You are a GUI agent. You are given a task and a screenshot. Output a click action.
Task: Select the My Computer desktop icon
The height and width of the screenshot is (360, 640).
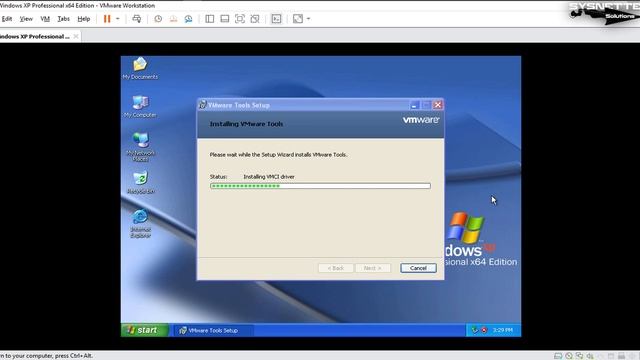pyautogui.click(x=140, y=107)
